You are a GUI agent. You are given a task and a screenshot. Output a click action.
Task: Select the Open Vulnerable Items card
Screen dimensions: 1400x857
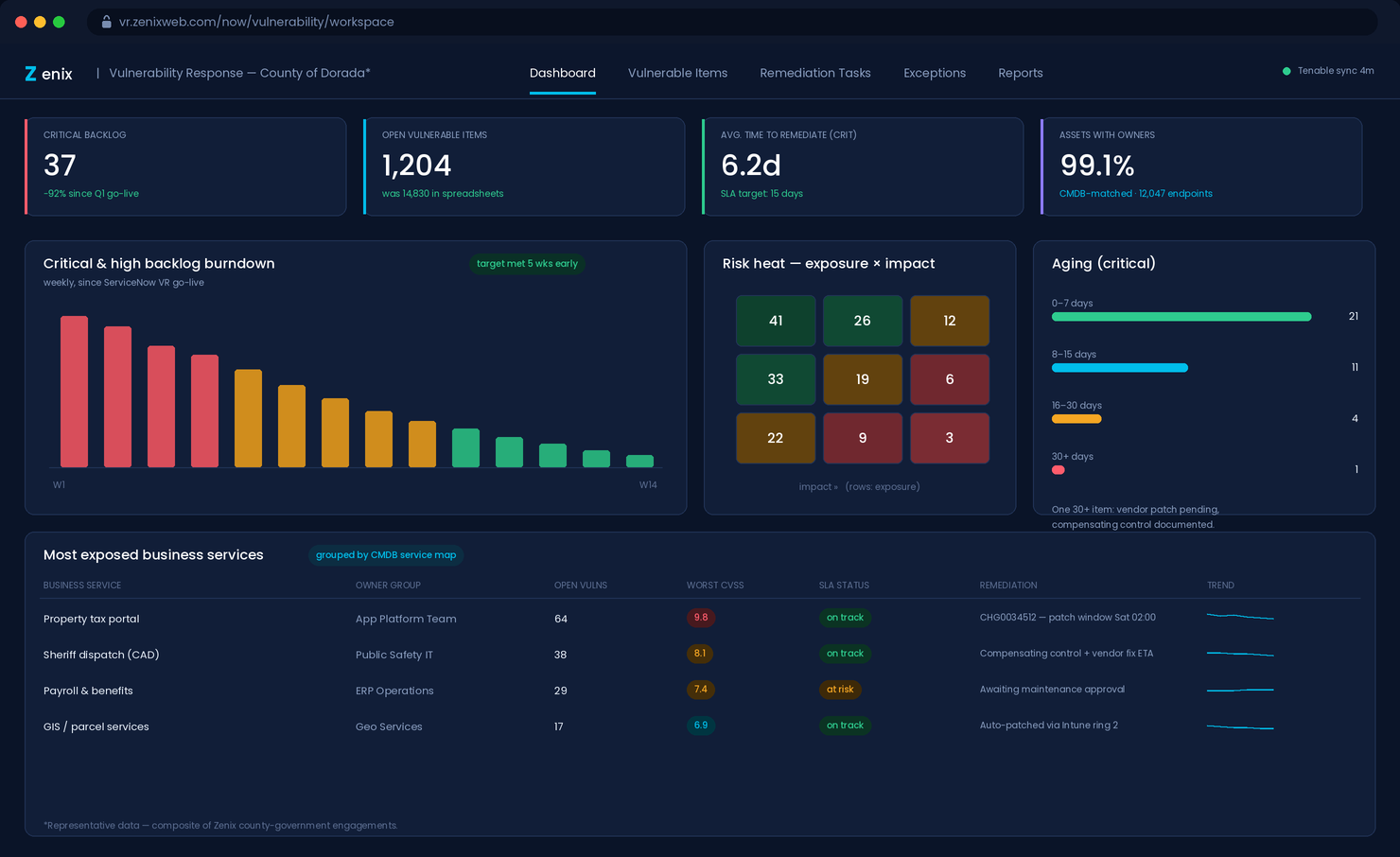click(x=524, y=166)
